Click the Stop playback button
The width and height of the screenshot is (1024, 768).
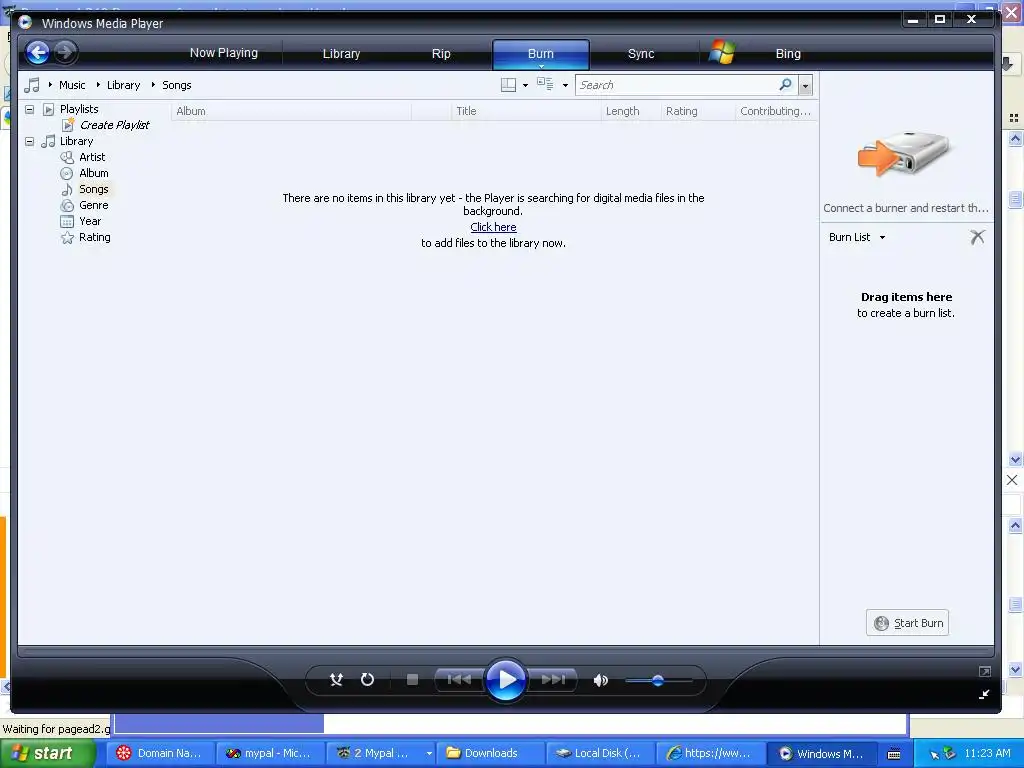[412, 680]
